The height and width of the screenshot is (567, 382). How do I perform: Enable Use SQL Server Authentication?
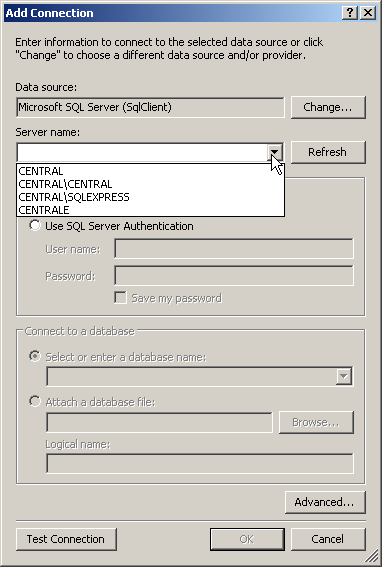click(35, 226)
